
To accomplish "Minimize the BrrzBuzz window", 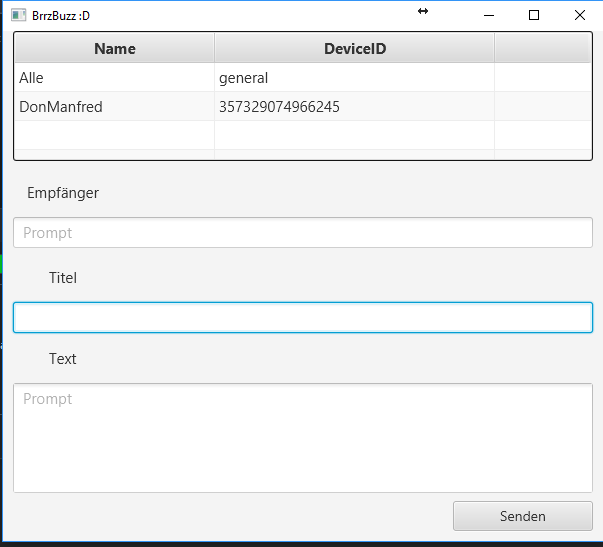I will point(489,15).
